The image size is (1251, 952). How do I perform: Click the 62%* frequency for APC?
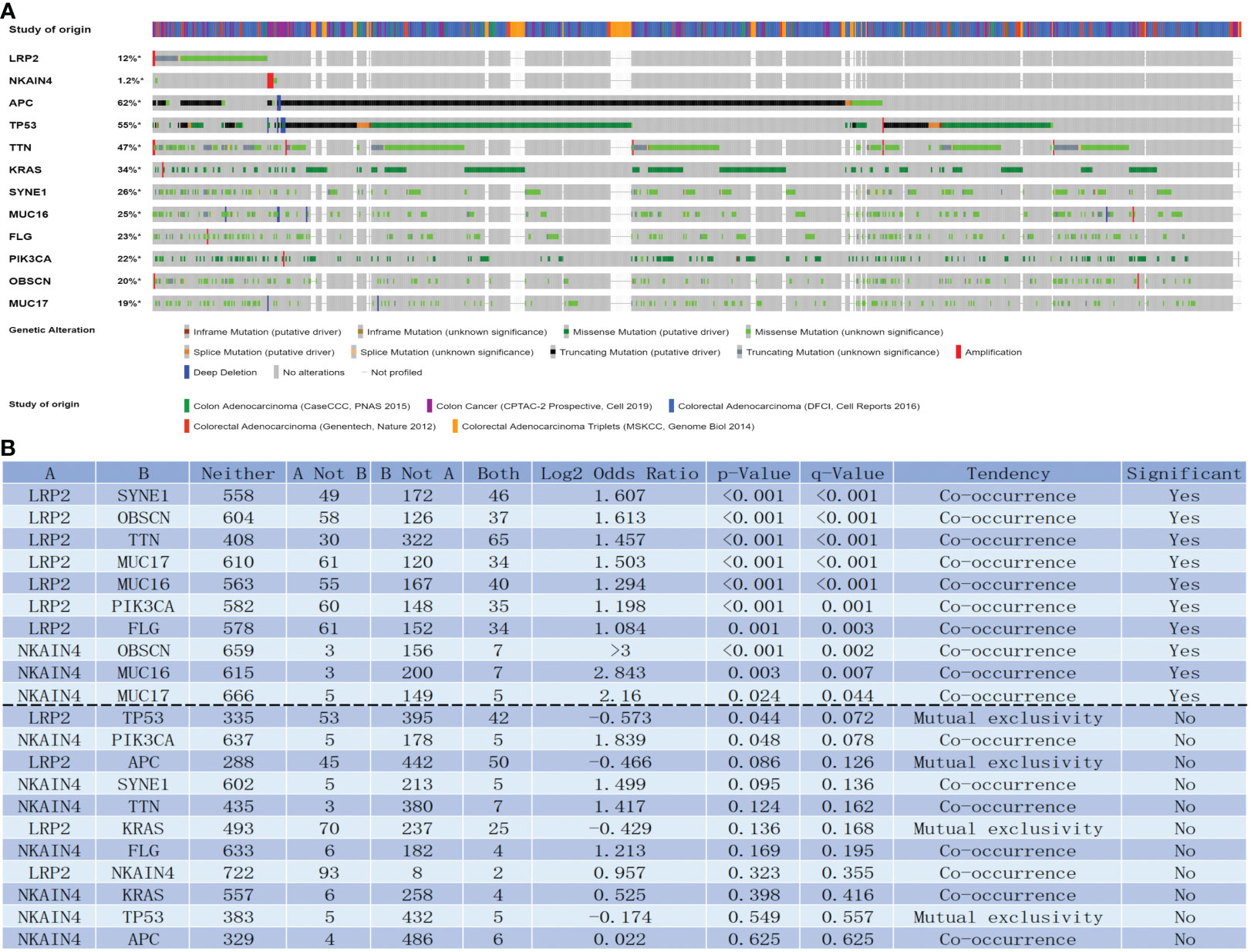point(130,103)
